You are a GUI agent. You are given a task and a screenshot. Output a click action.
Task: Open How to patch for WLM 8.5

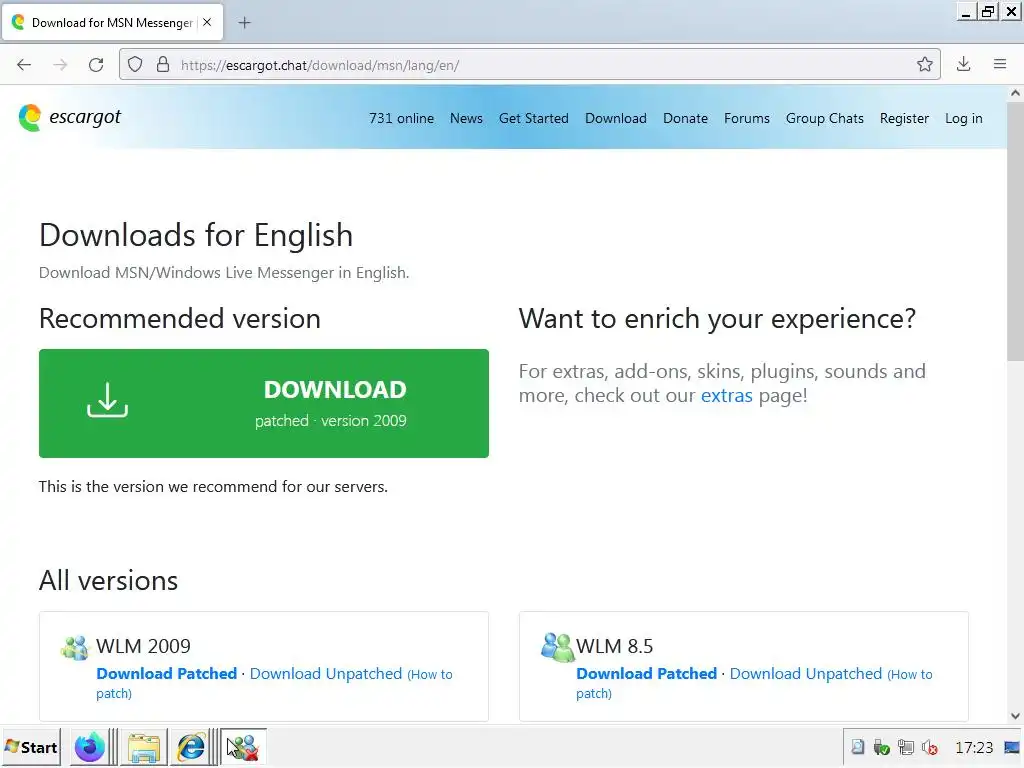(910, 675)
